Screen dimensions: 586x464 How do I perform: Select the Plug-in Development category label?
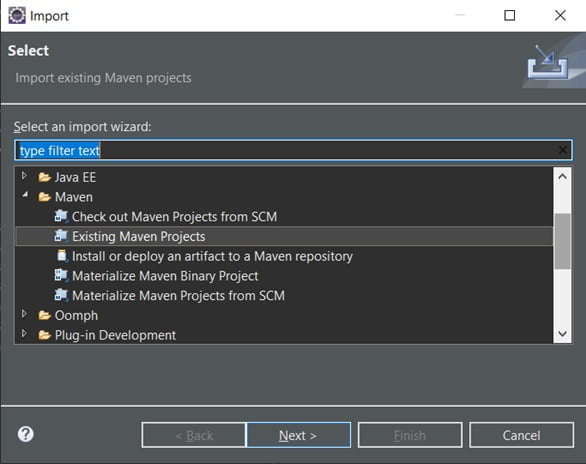coord(115,335)
